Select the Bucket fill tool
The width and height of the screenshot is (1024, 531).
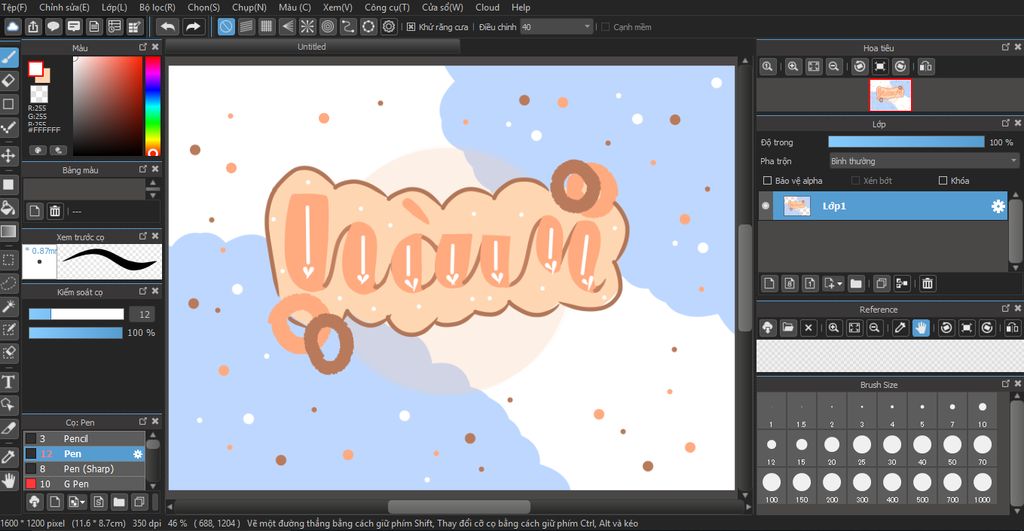8,208
